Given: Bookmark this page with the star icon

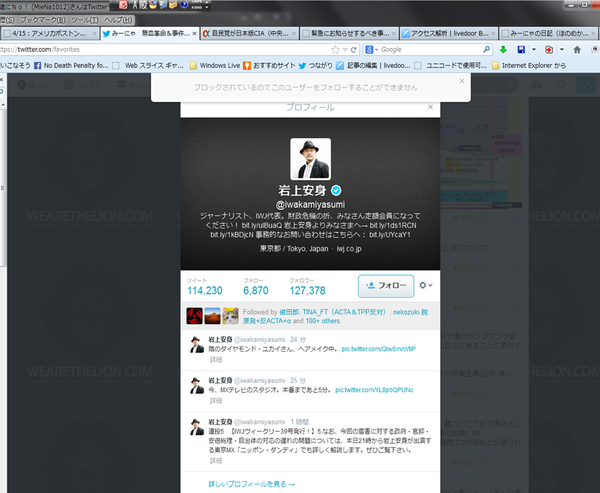Looking at the screenshot, I should click(x=335, y=50).
